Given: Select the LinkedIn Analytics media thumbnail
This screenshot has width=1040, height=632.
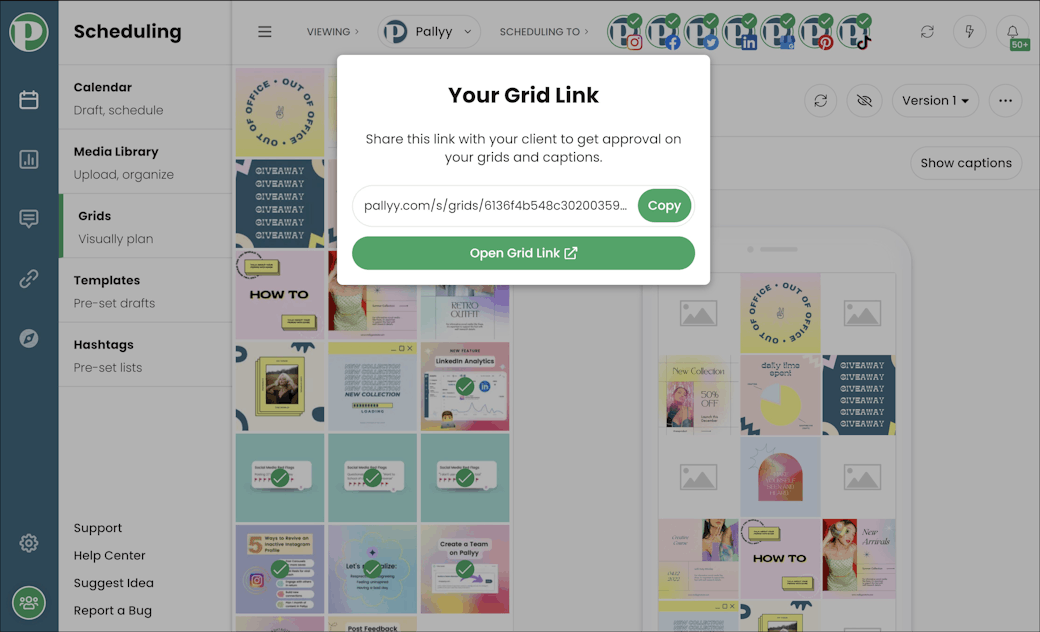Looking at the screenshot, I should 465,387.
